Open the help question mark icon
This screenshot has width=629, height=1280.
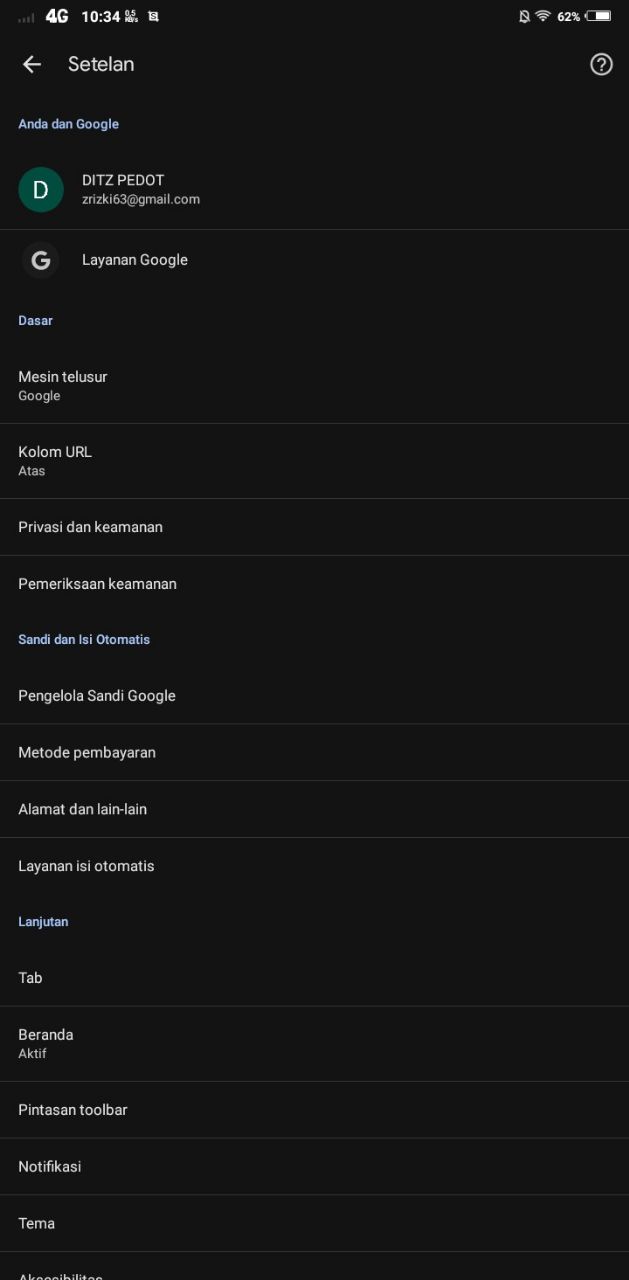click(x=601, y=64)
